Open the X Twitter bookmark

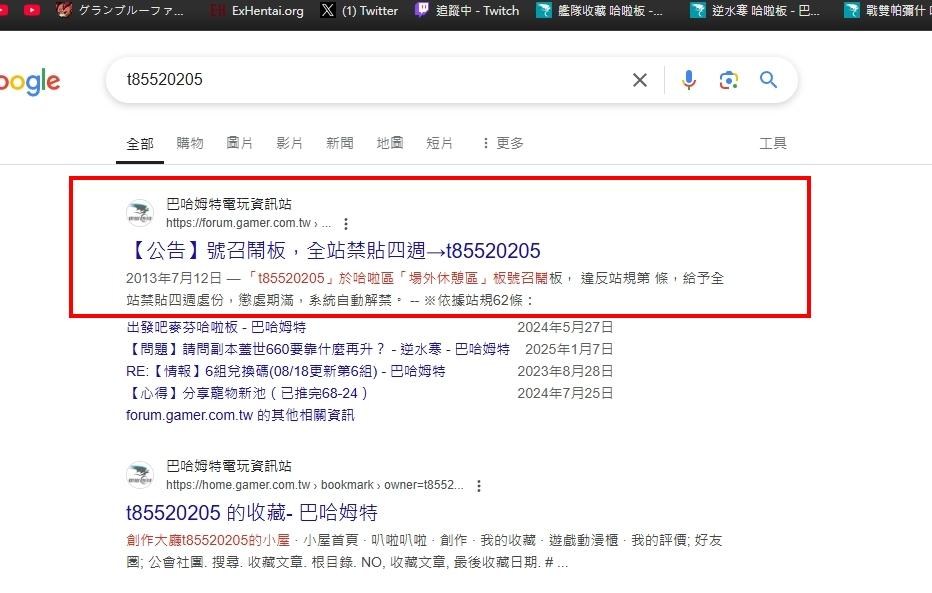point(360,10)
